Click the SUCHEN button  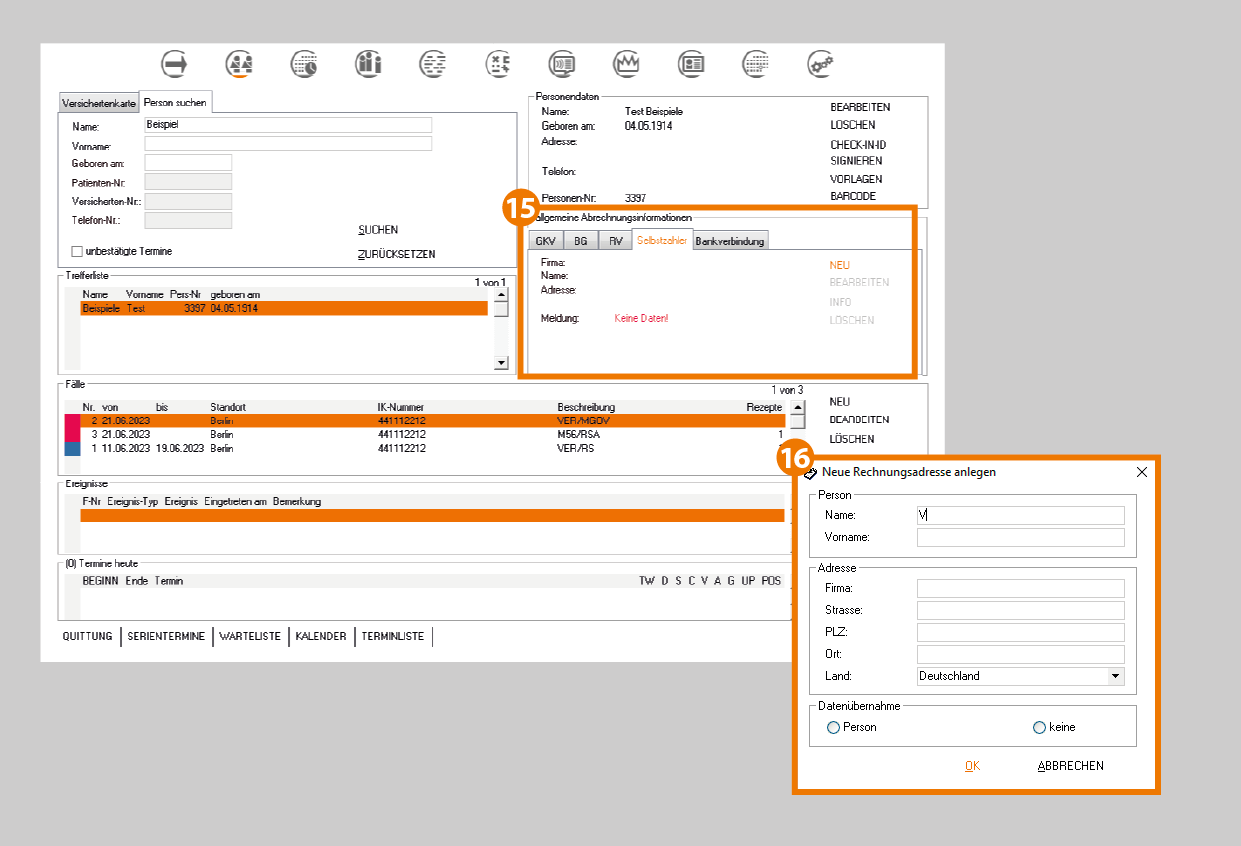[377, 230]
